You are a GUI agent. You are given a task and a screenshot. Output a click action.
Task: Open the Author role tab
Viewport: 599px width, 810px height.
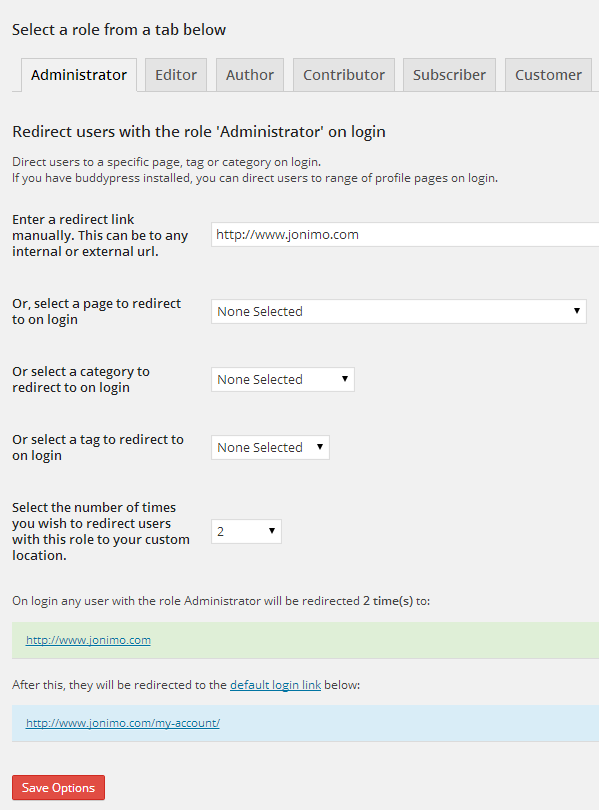coord(250,75)
